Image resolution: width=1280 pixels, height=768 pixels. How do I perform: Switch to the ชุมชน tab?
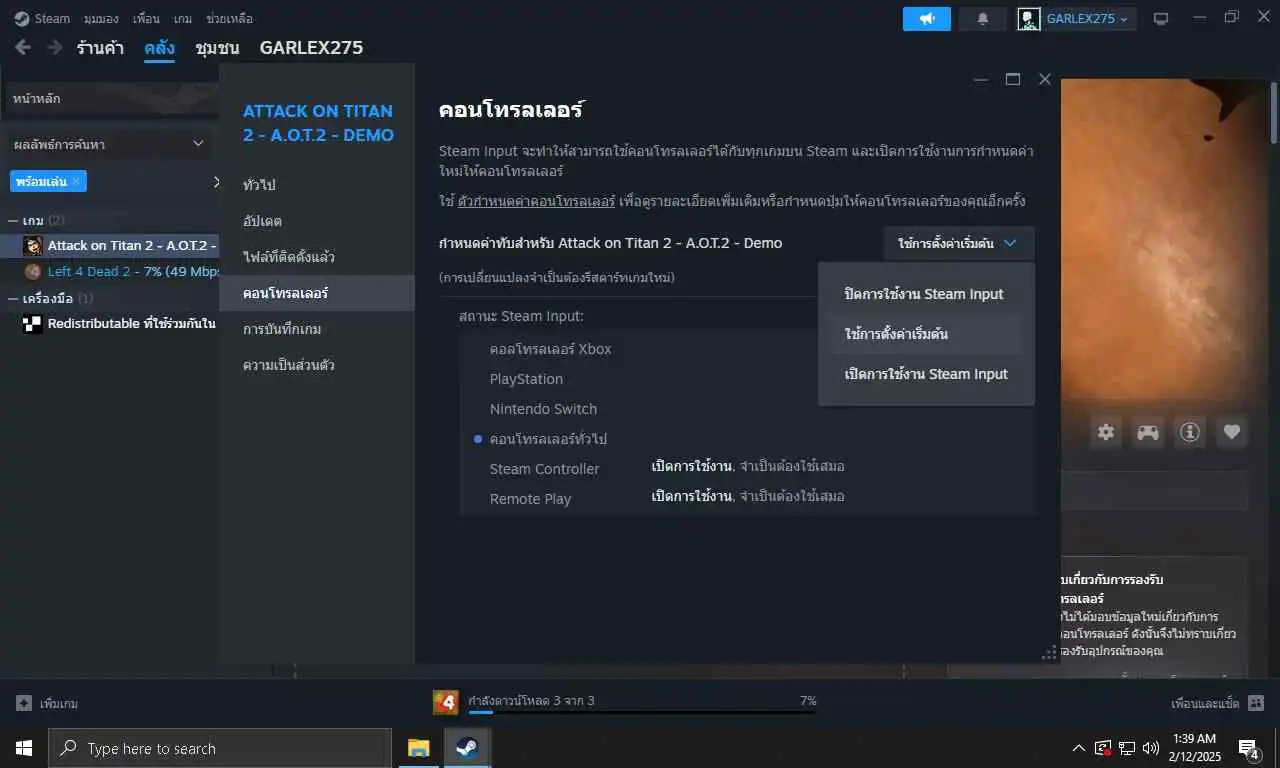pyautogui.click(x=217, y=47)
